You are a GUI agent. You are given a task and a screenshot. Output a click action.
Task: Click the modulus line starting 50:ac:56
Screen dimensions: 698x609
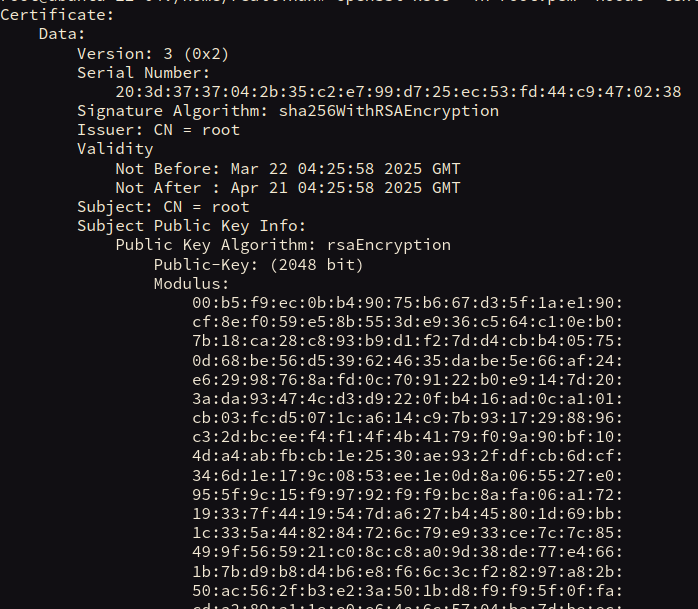coord(407,591)
